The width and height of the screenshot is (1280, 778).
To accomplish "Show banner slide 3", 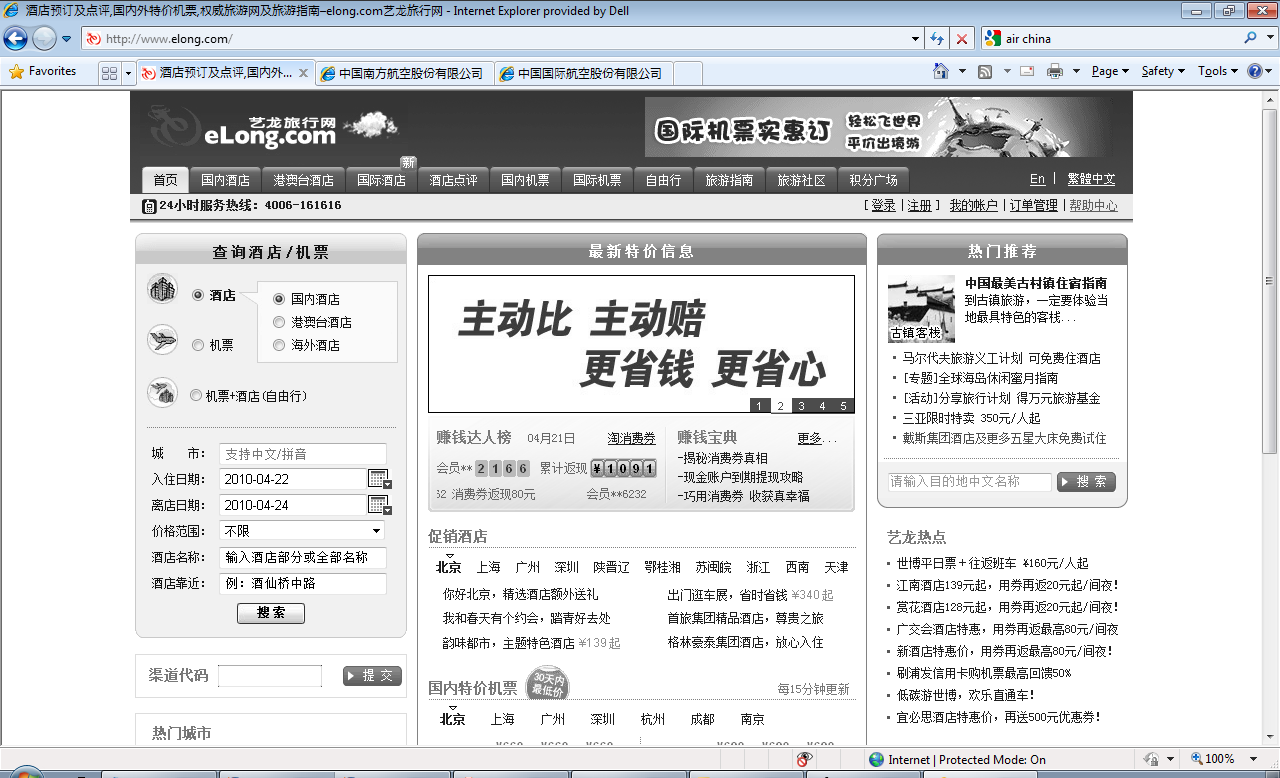I will tap(801, 406).
